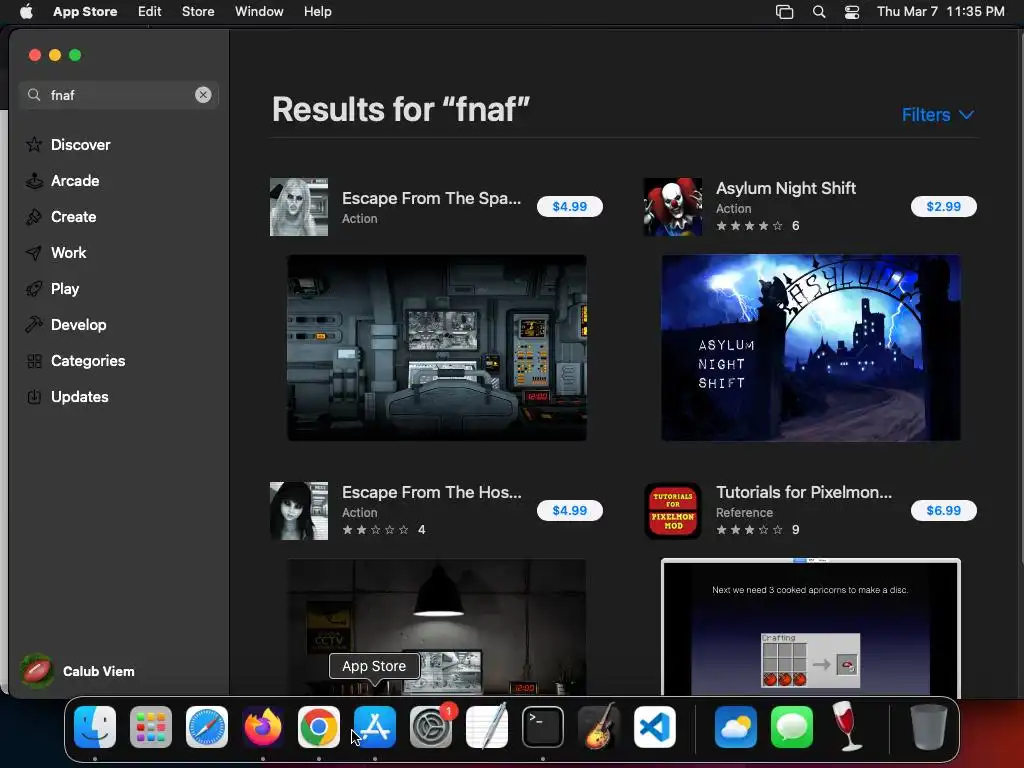Open Escape From The Hos screenshot preview

point(437,627)
